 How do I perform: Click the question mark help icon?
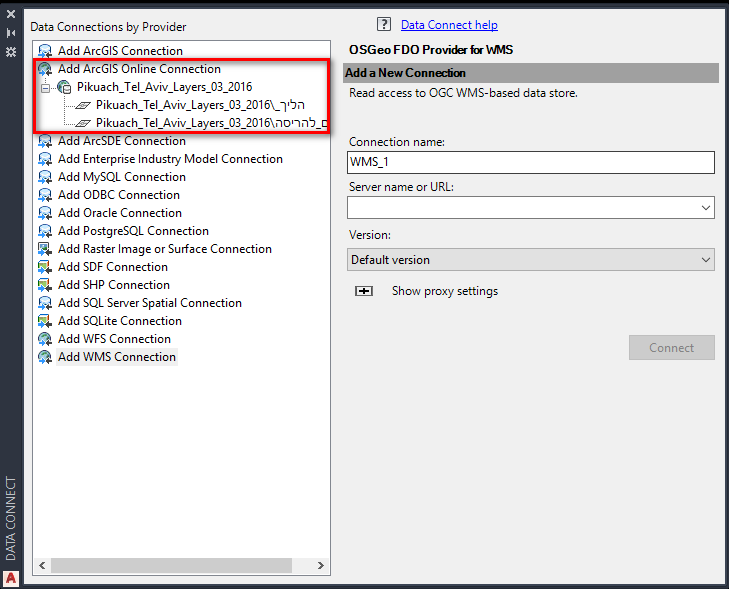pyautogui.click(x=384, y=24)
